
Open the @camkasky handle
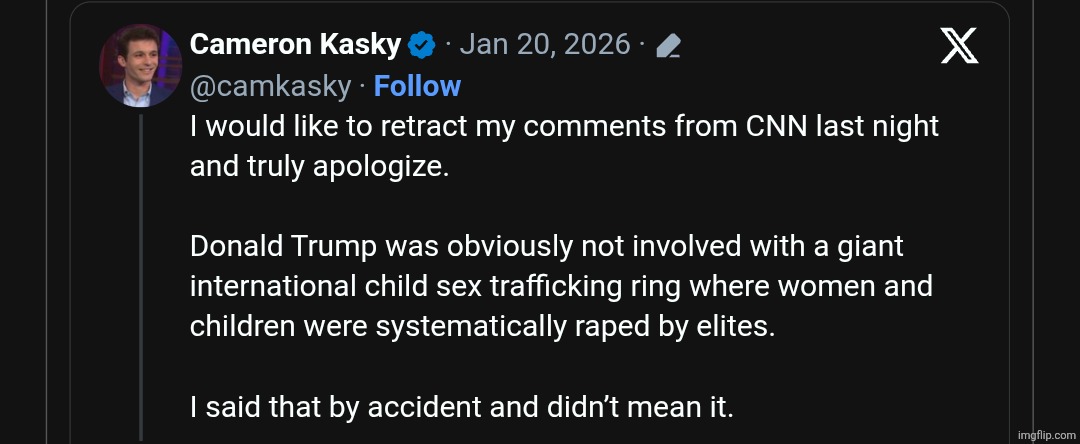(x=270, y=87)
